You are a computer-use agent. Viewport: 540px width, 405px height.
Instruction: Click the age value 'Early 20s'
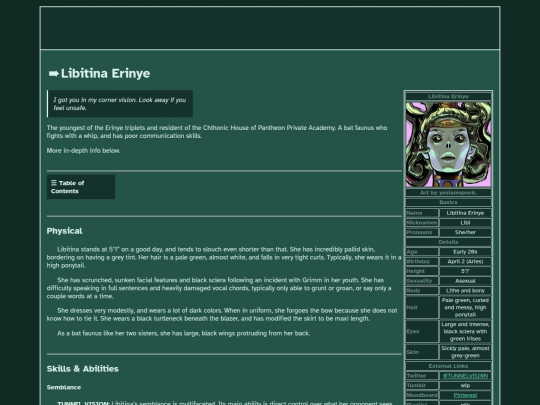(x=465, y=252)
